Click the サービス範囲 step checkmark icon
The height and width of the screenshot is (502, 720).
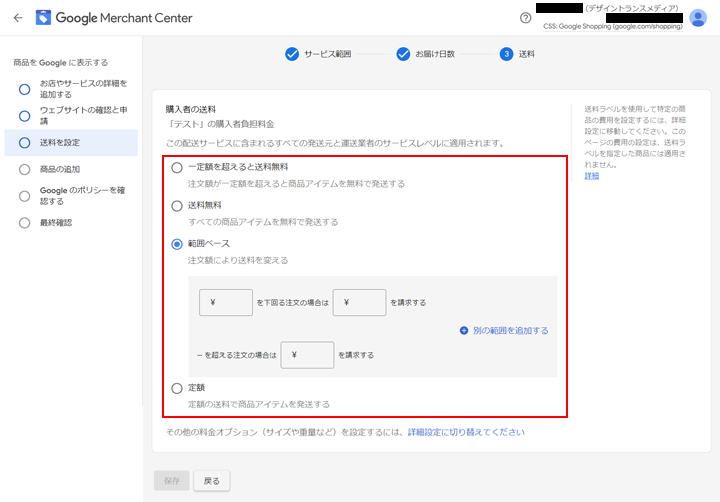pos(292,54)
